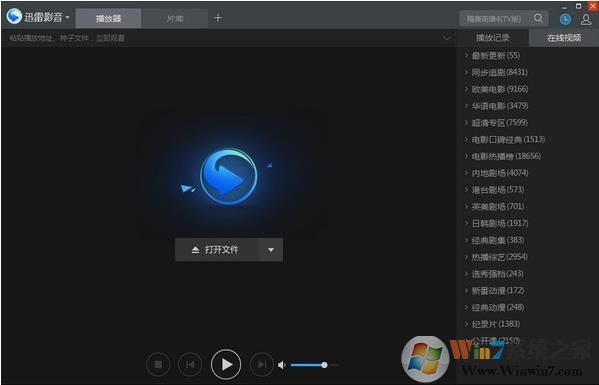
Task: Open the user account icon
Action: click(x=586, y=19)
